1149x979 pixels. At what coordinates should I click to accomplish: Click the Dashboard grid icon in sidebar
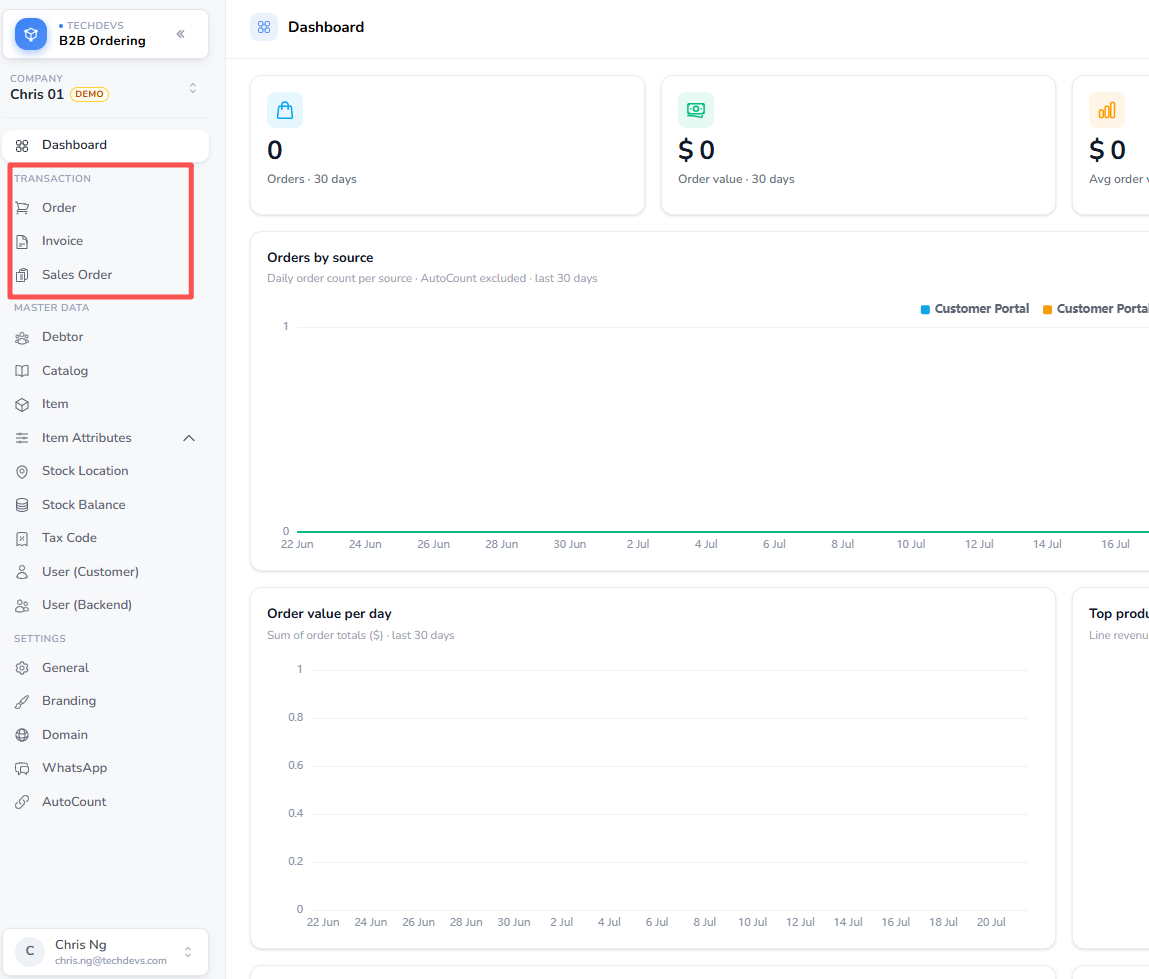coord(22,145)
